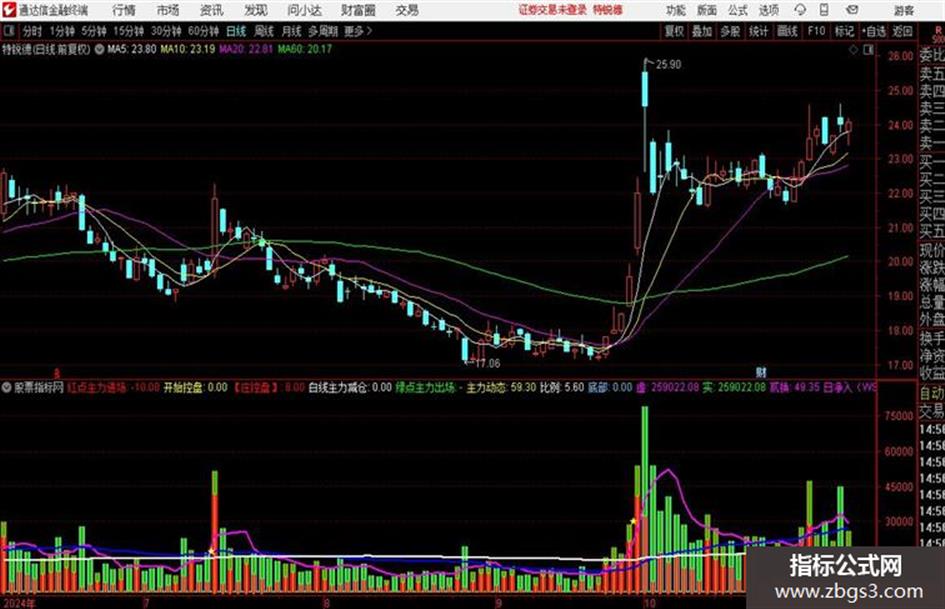The width and height of the screenshot is (945, 609).
Task: Click the 2024年 date axis label
Action: coord(19,603)
